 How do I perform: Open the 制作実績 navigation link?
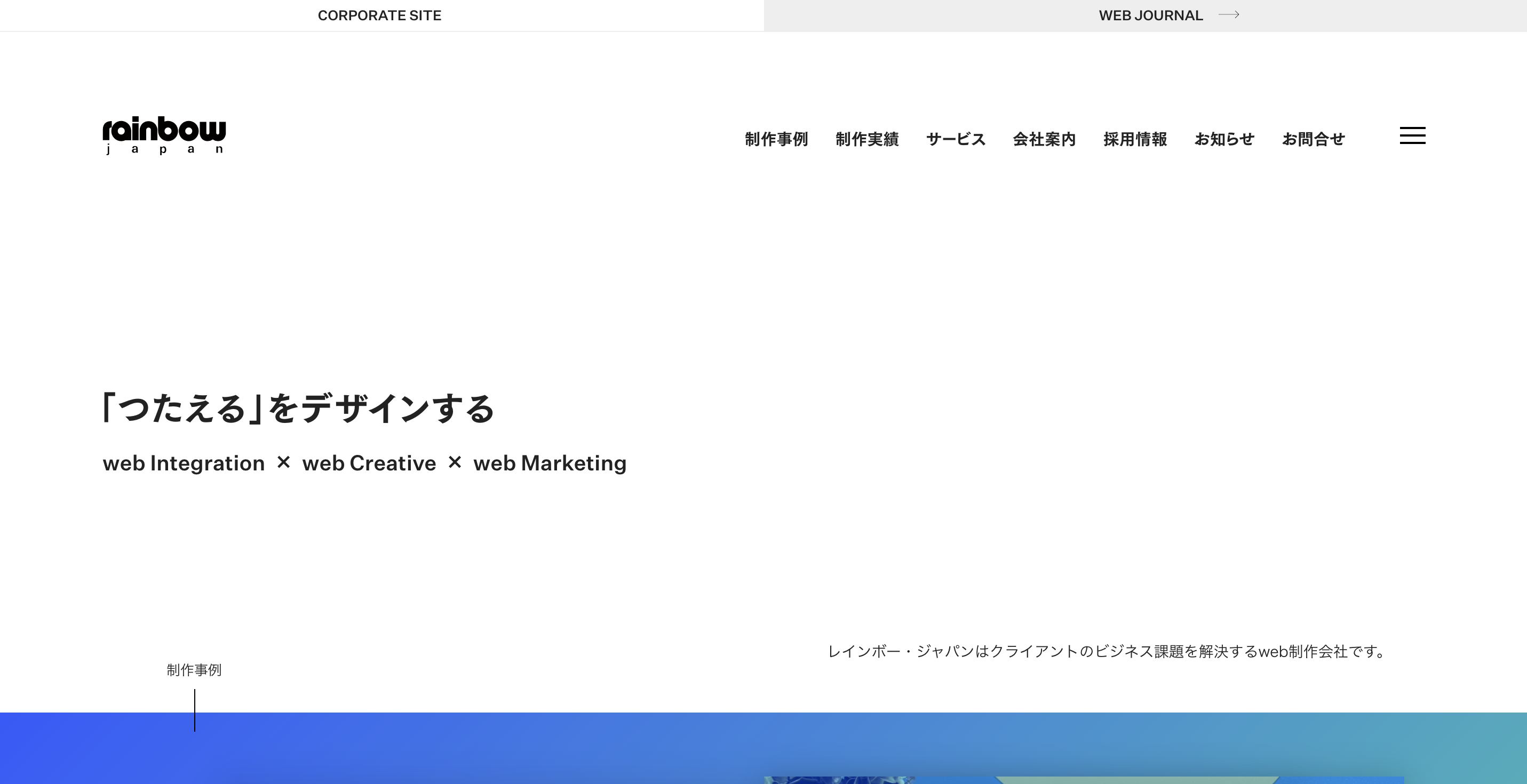[x=867, y=139]
